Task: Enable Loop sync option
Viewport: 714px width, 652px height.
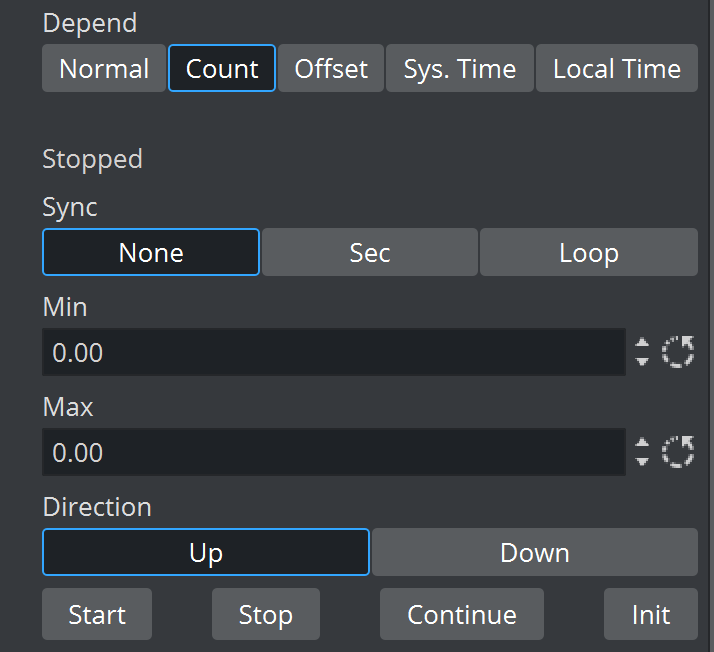Action: click(588, 253)
